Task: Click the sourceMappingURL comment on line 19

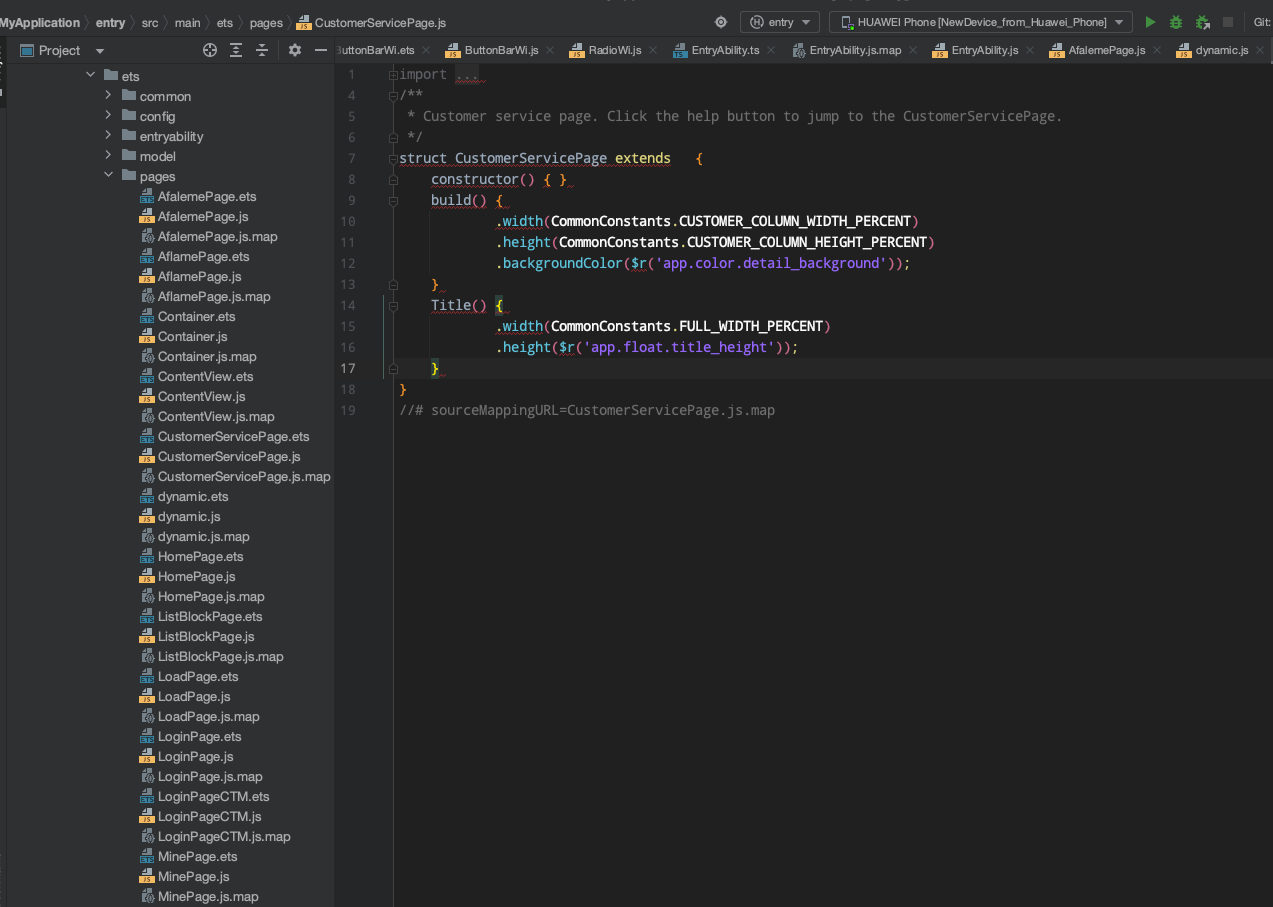Action: [587, 410]
